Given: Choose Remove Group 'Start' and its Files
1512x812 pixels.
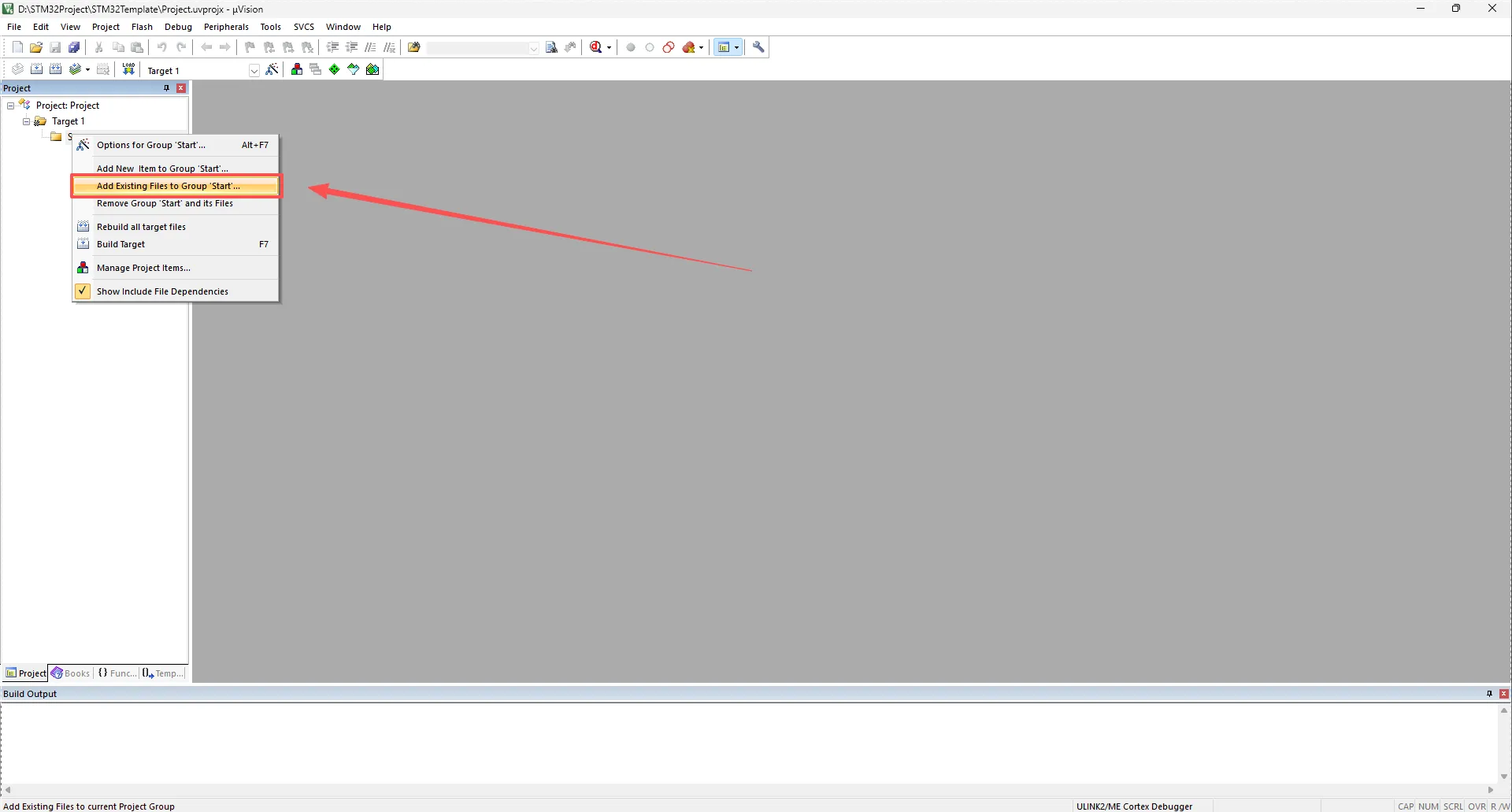Looking at the screenshot, I should pyautogui.click(x=176, y=203).
